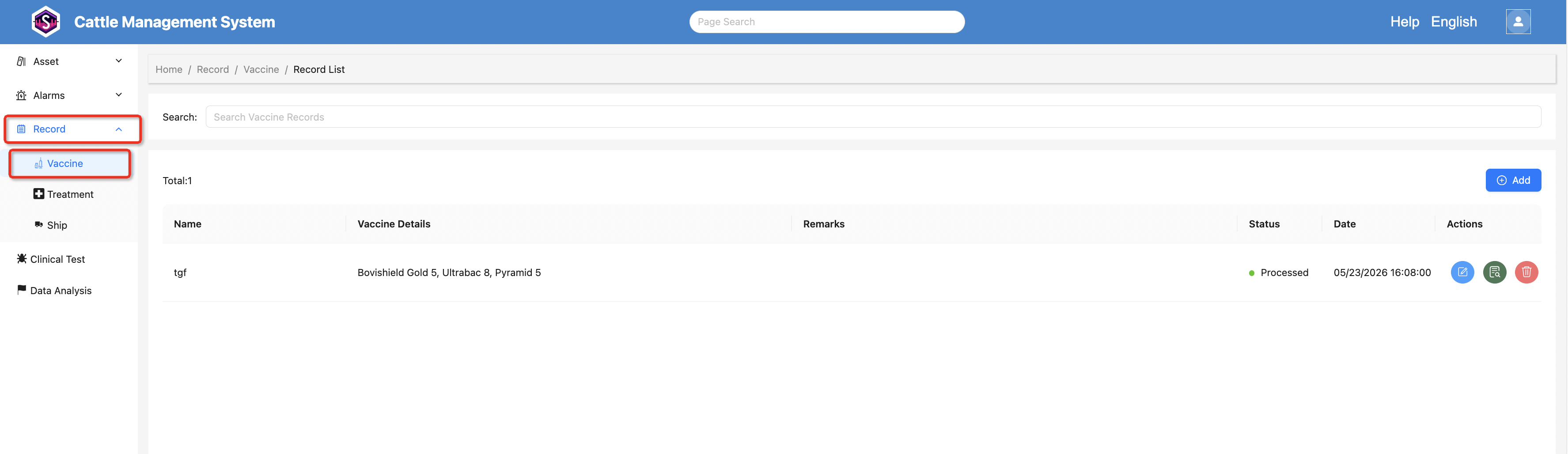Select the Record sidebar menu
This screenshot has width=1568, height=454.
tap(72, 129)
